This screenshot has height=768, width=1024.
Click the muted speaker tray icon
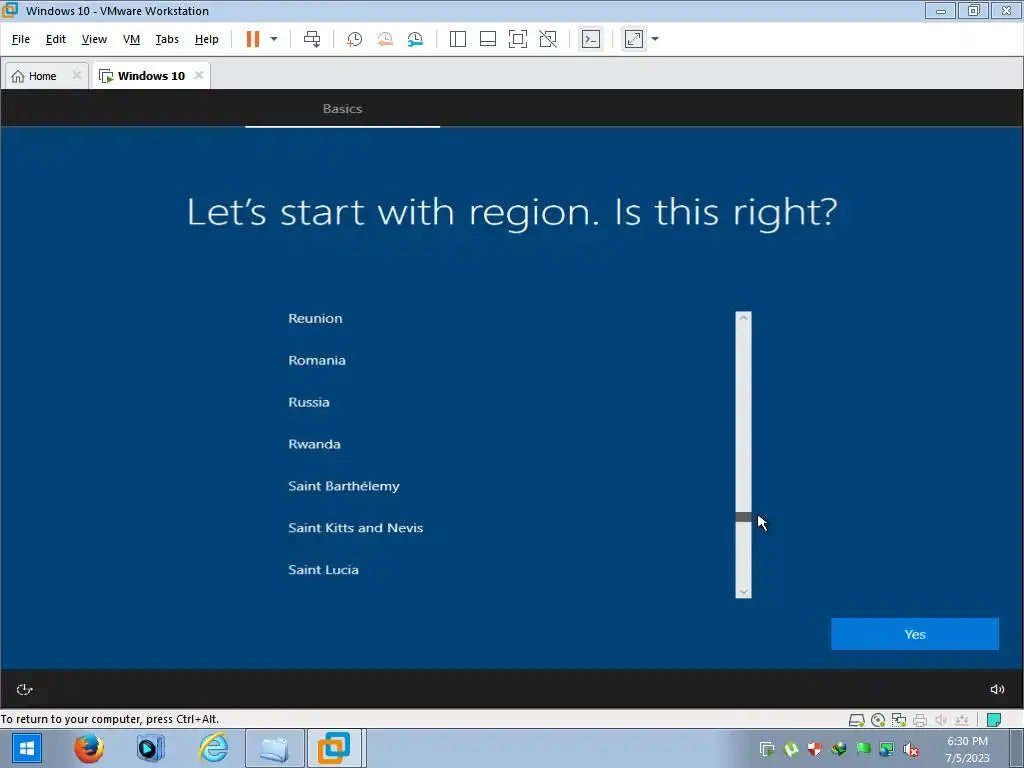pos(911,749)
